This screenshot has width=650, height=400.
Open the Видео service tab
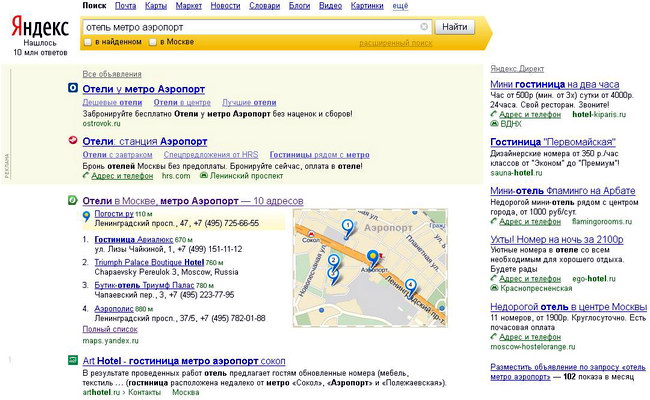click(x=330, y=6)
